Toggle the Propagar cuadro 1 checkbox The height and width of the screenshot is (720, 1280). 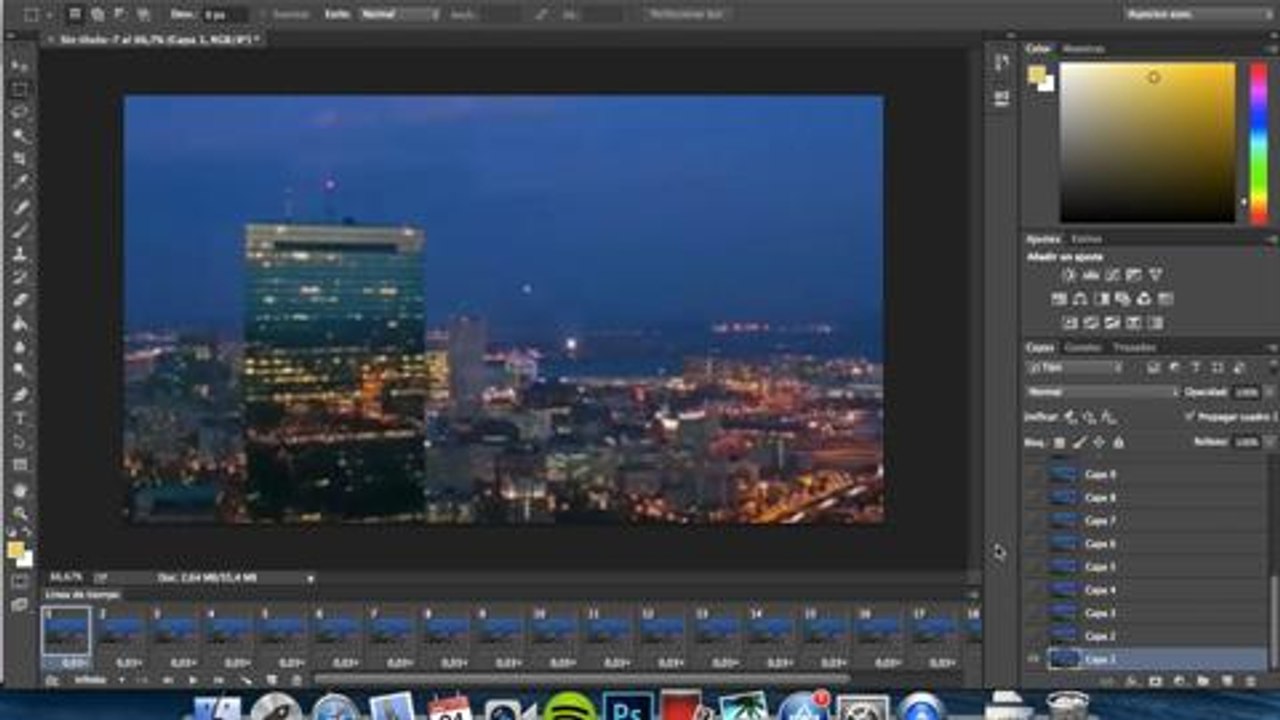(x=1190, y=416)
